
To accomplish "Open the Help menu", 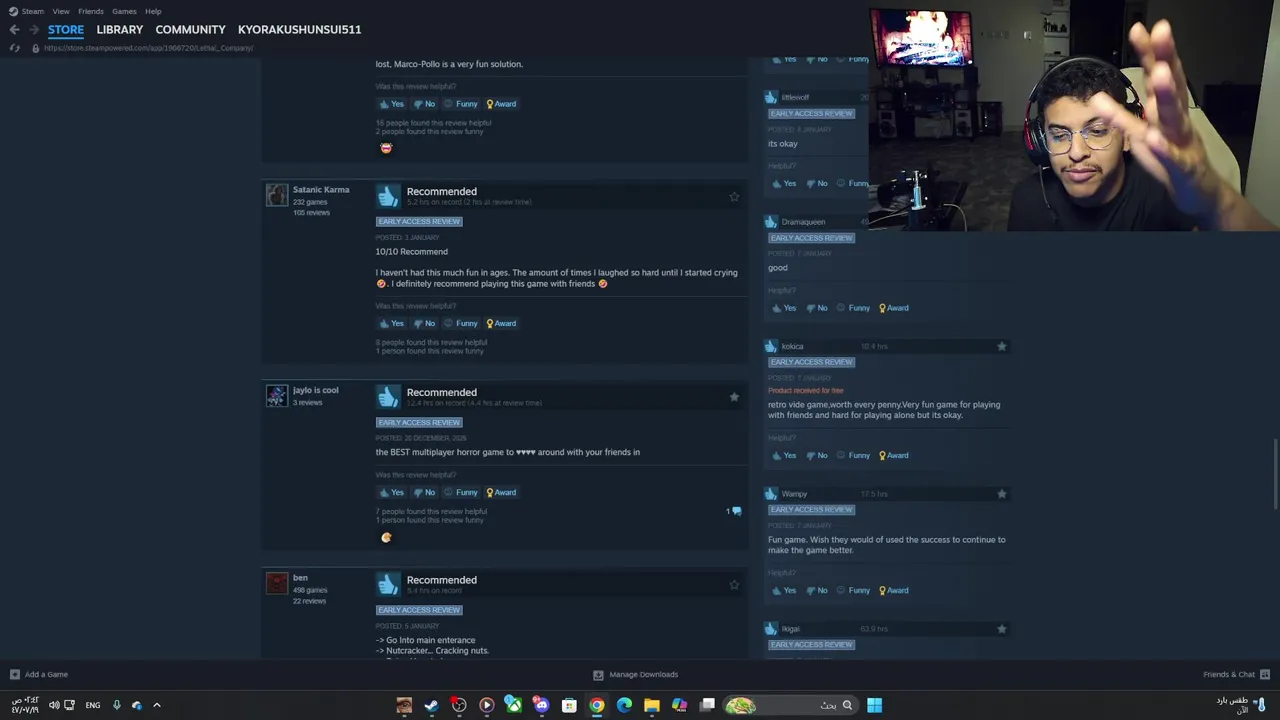I will coord(153,11).
